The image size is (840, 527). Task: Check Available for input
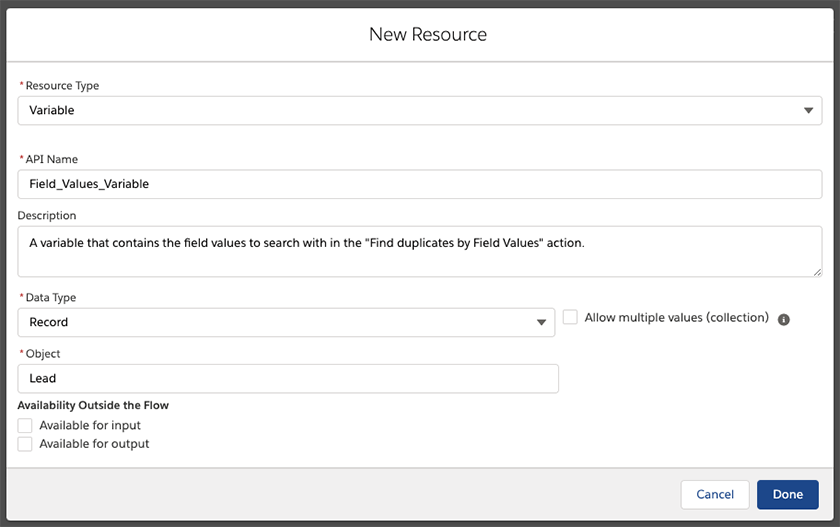click(25, 425)
